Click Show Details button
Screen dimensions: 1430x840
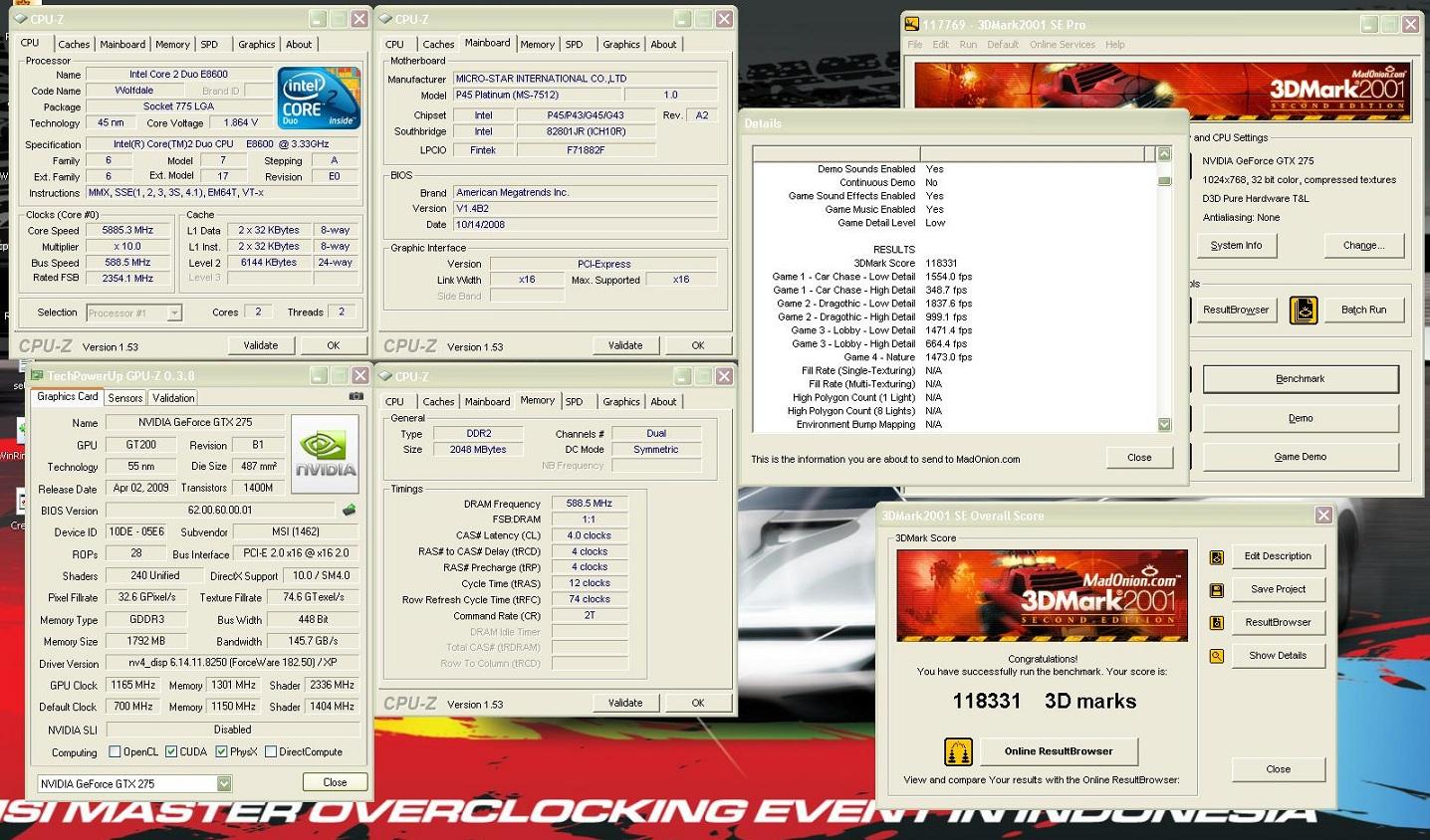click(1278, 656)
